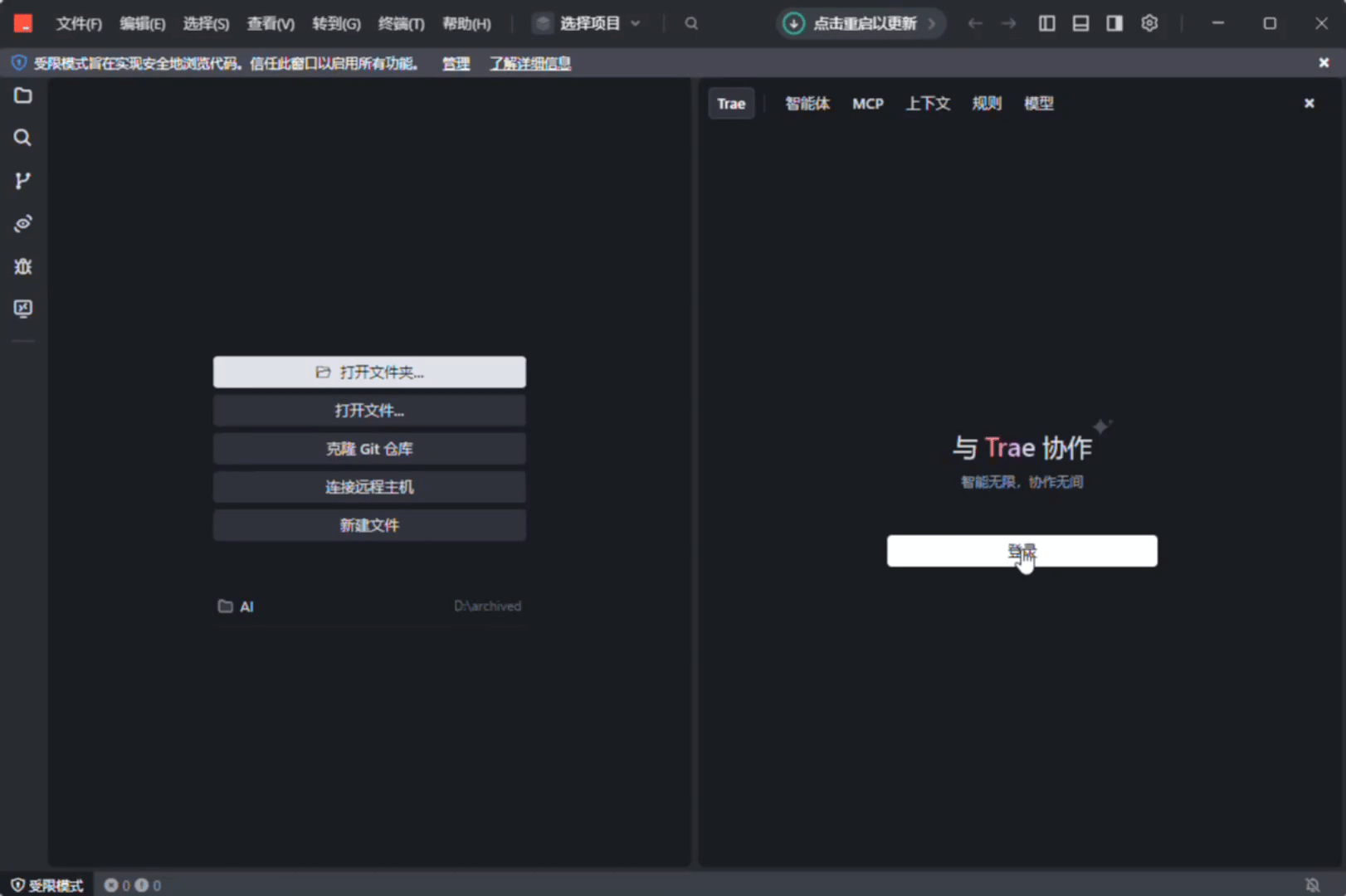The height and width of the screenshot is (896, 1346).
Task: Open the Source Control branch icon
Action: click(23, 181)
